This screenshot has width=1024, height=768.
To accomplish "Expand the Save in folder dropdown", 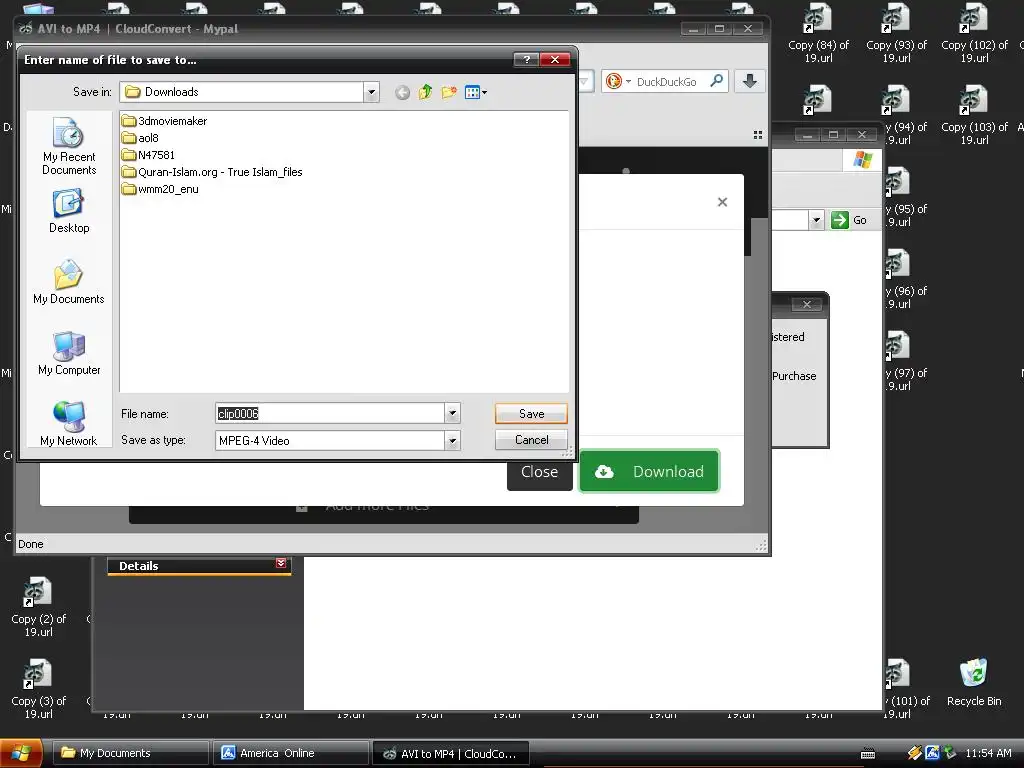I will 371,92.
